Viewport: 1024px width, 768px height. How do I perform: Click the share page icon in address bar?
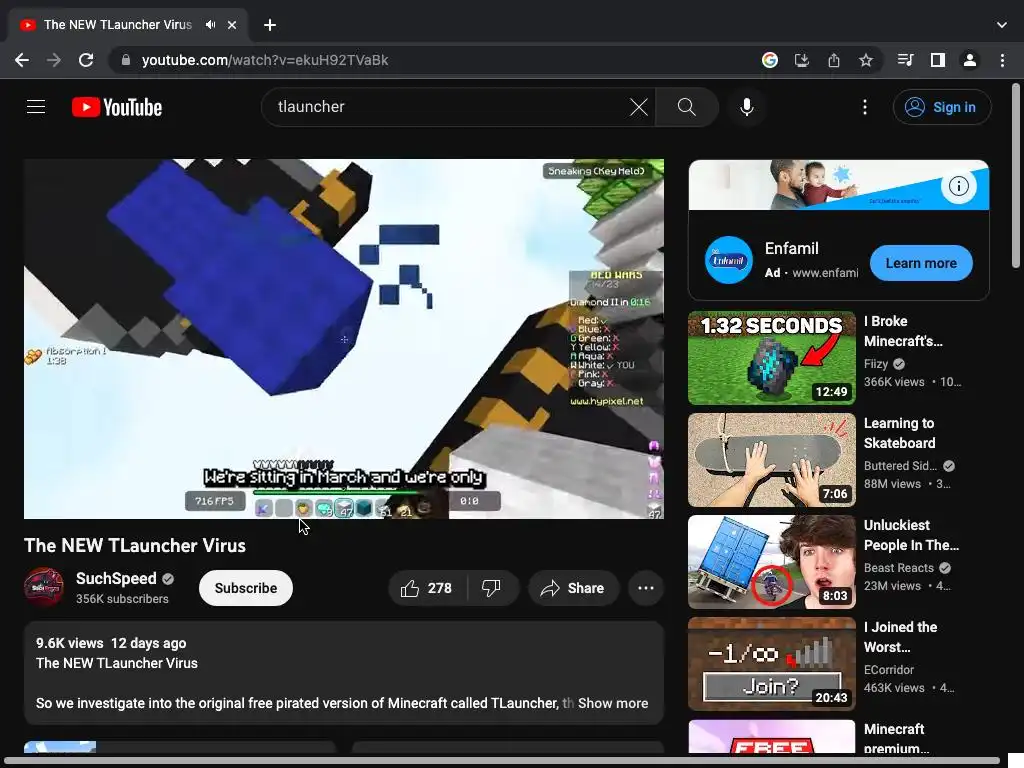[x=834, y=60]
